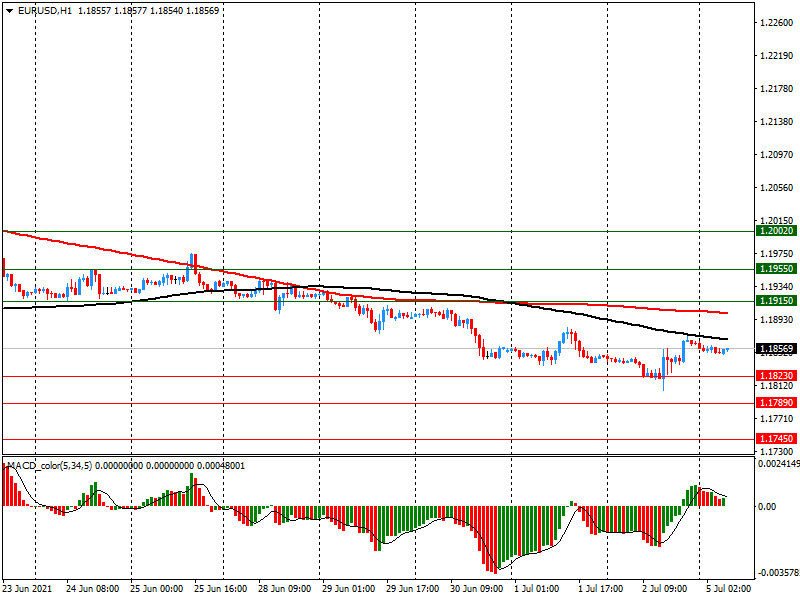Click the 1.22600 value on the price scale
The width and height of the screenshot is (800, 600).
pyautogui.click(x=776, y=24)
